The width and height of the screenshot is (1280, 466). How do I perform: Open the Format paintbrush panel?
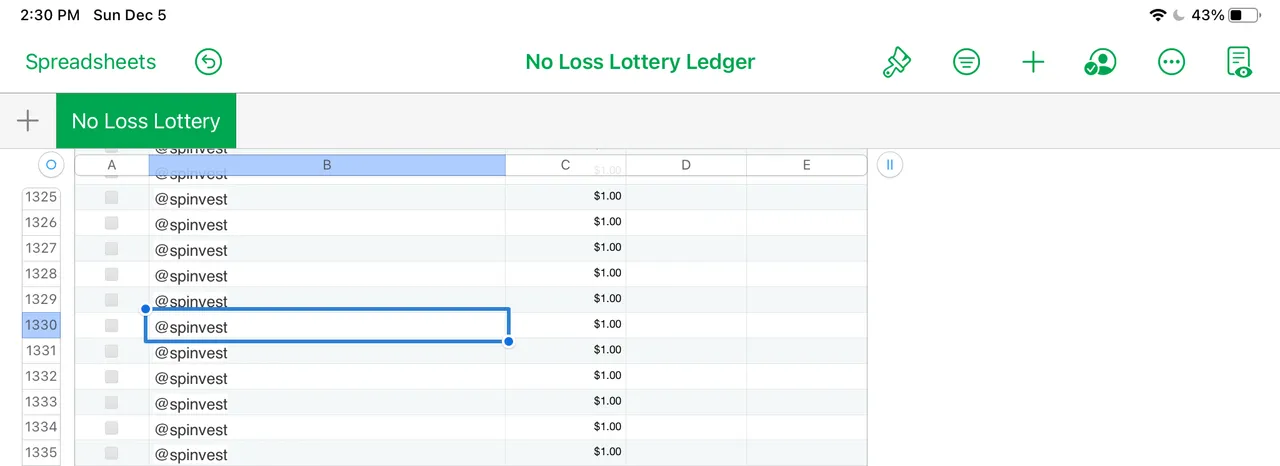coord(896,62)
